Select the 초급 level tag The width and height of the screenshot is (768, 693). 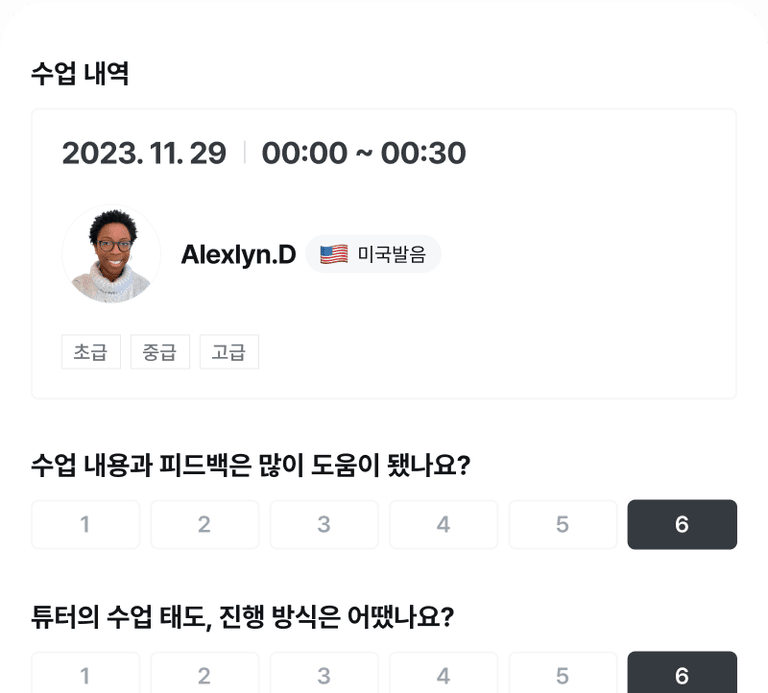91,352
